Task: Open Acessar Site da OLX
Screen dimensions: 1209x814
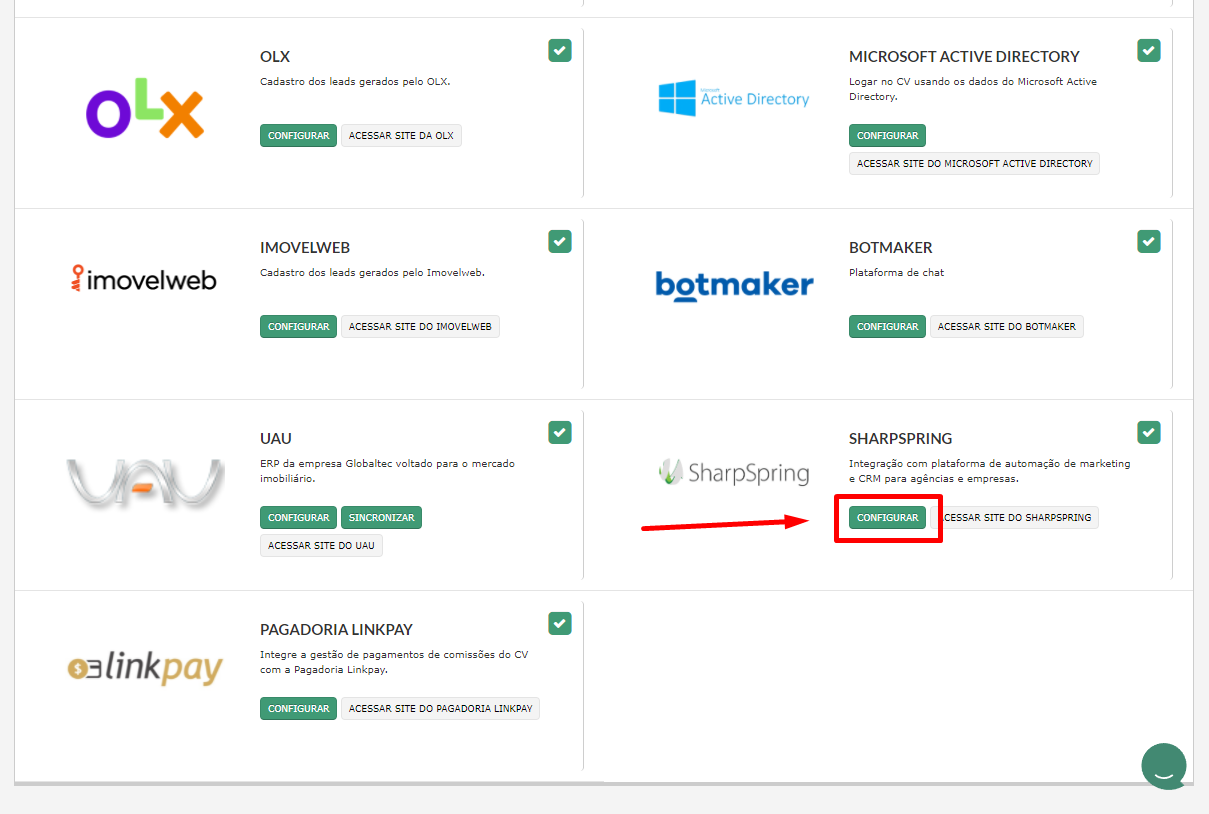Action: tap(401, 136)
